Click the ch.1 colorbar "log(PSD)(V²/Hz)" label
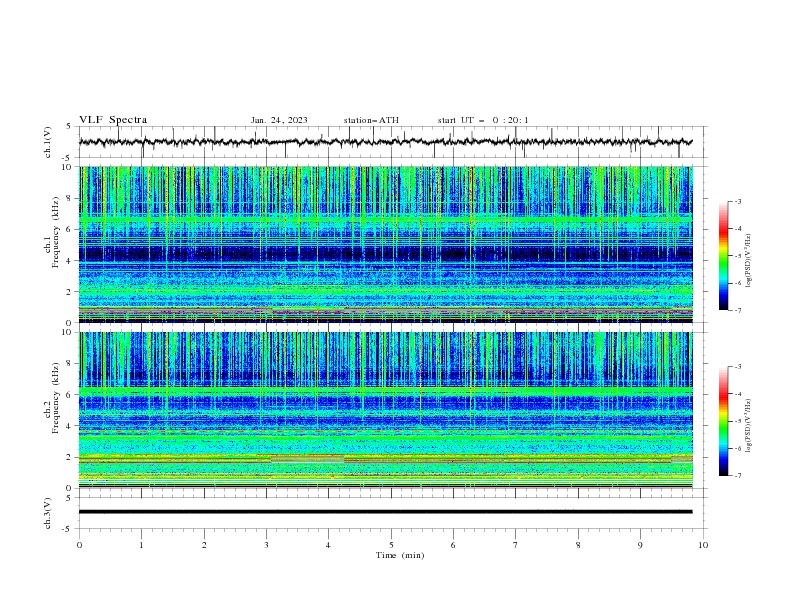Screen dimensions: 792x612 (749, 261)
